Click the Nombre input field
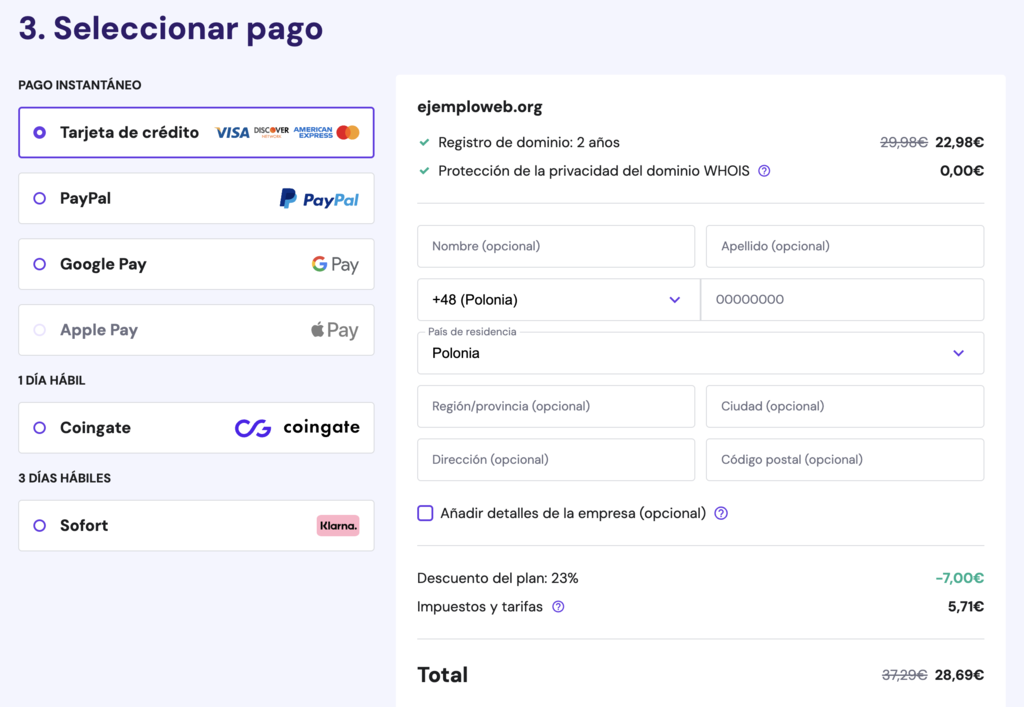The image size is (1024, 707). [x=556, y=246]
